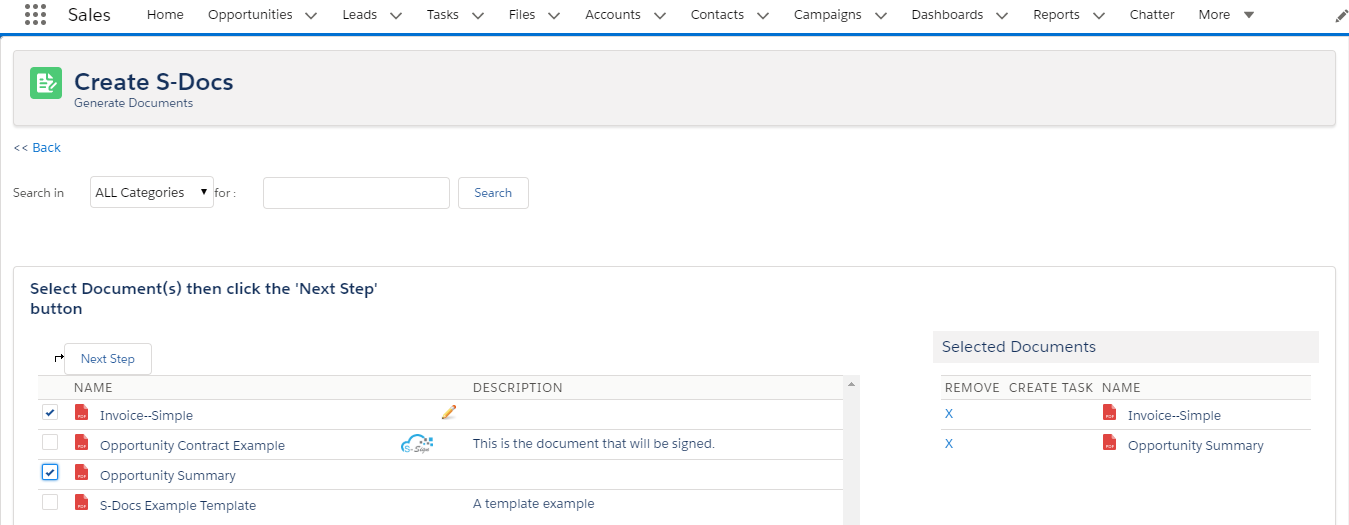Open the Leads tab

pos(360,15)
